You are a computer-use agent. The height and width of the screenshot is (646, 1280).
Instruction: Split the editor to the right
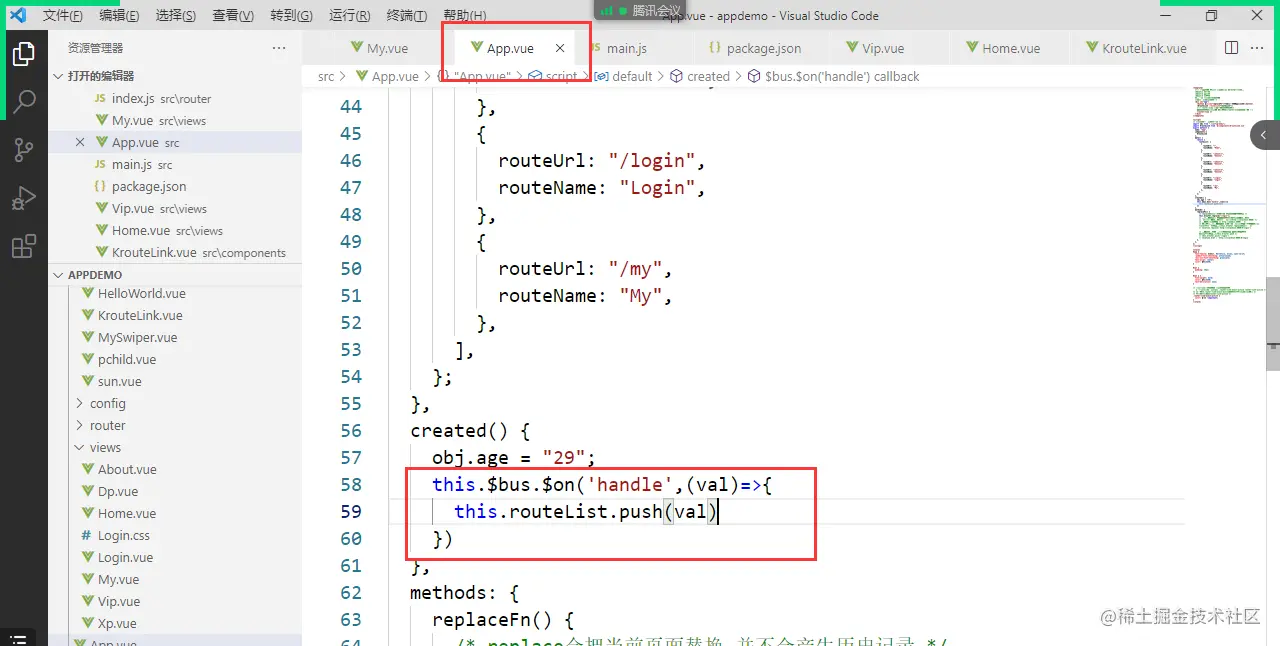click(x=1231, y=48)
